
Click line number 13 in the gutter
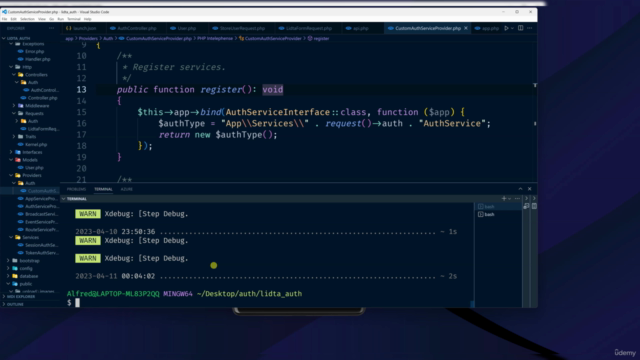pos(81,89)
